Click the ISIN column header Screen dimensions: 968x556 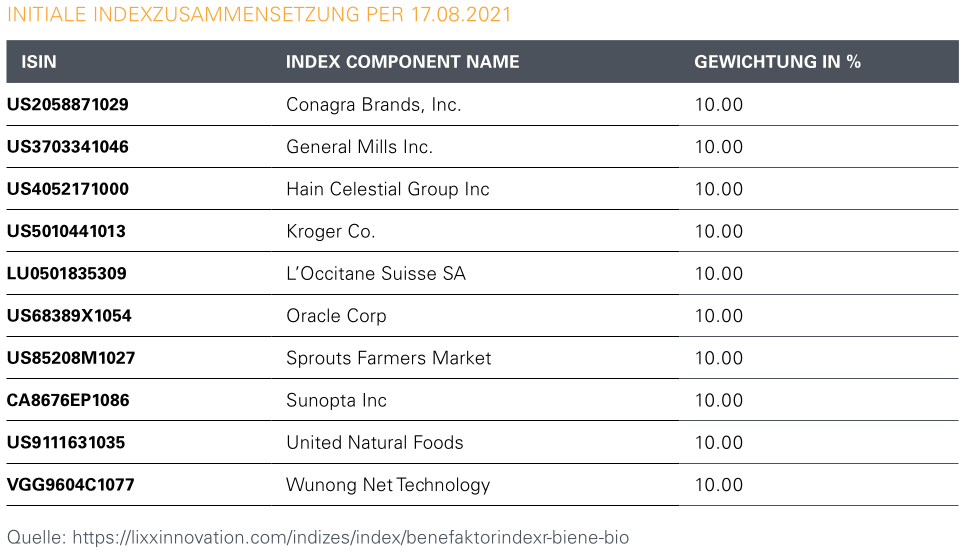39,62
